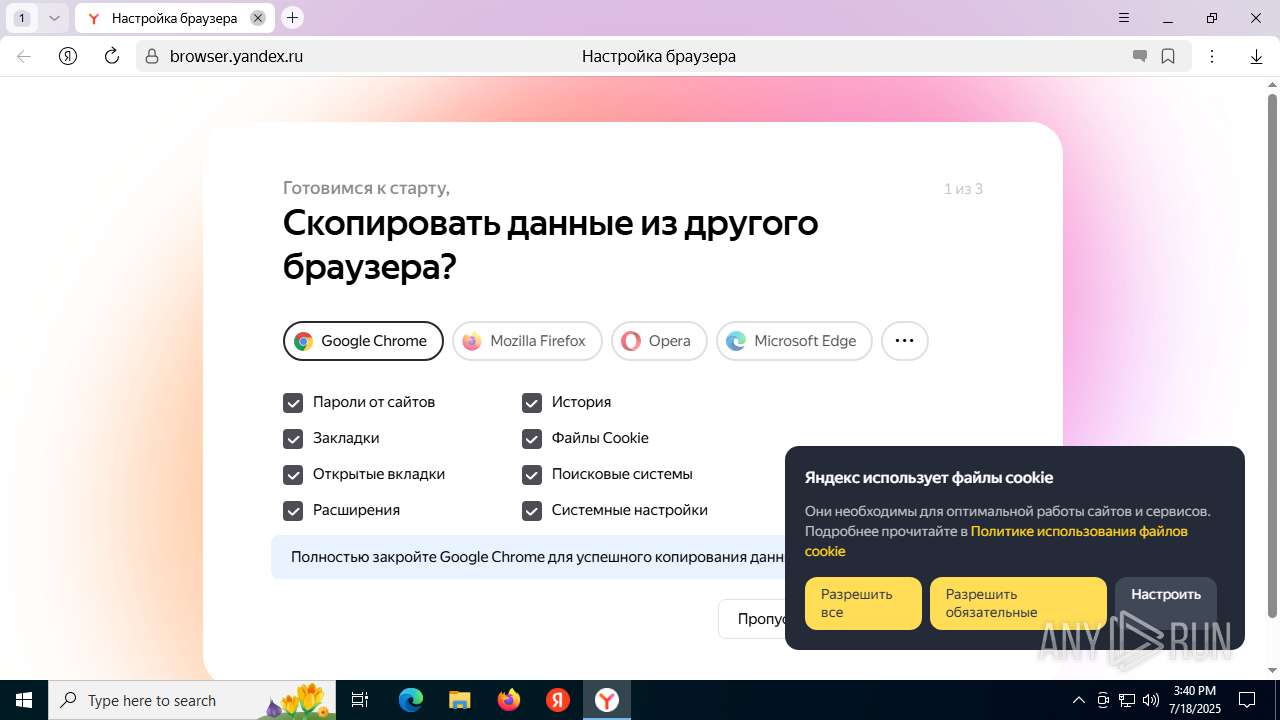The image size is (1280, 720).
Task: Click the browser.yandex.ru address field
Action: [x=236, y=56]
